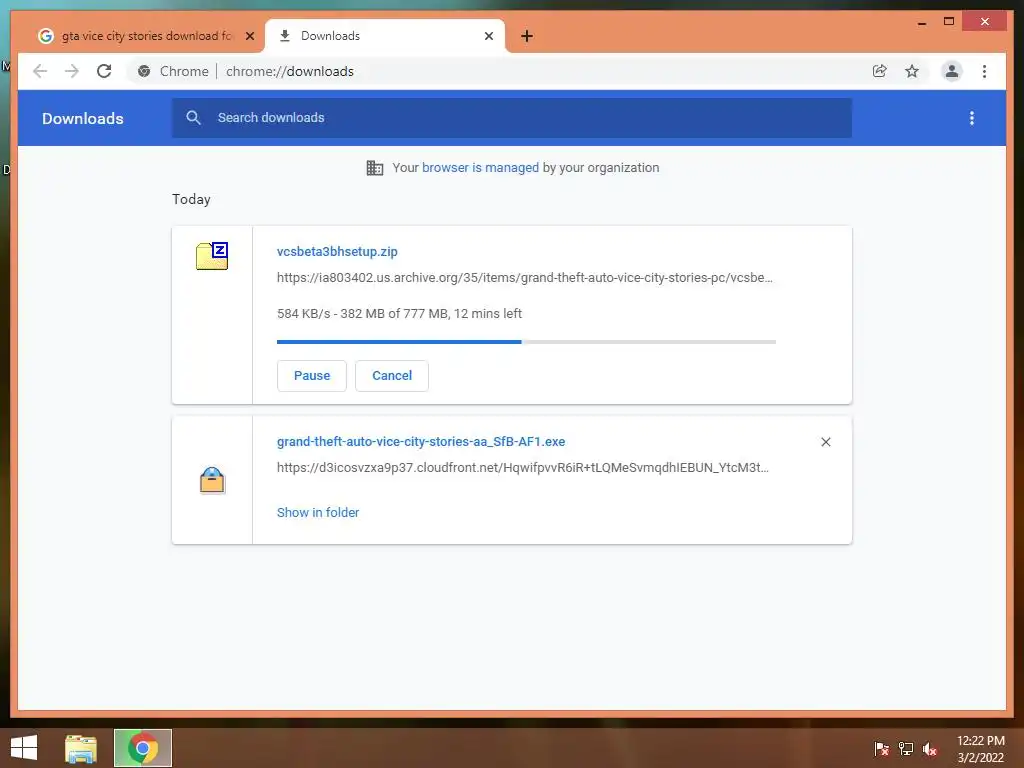
Task: Click download speed and size status text
Action: tap(399, 313)
